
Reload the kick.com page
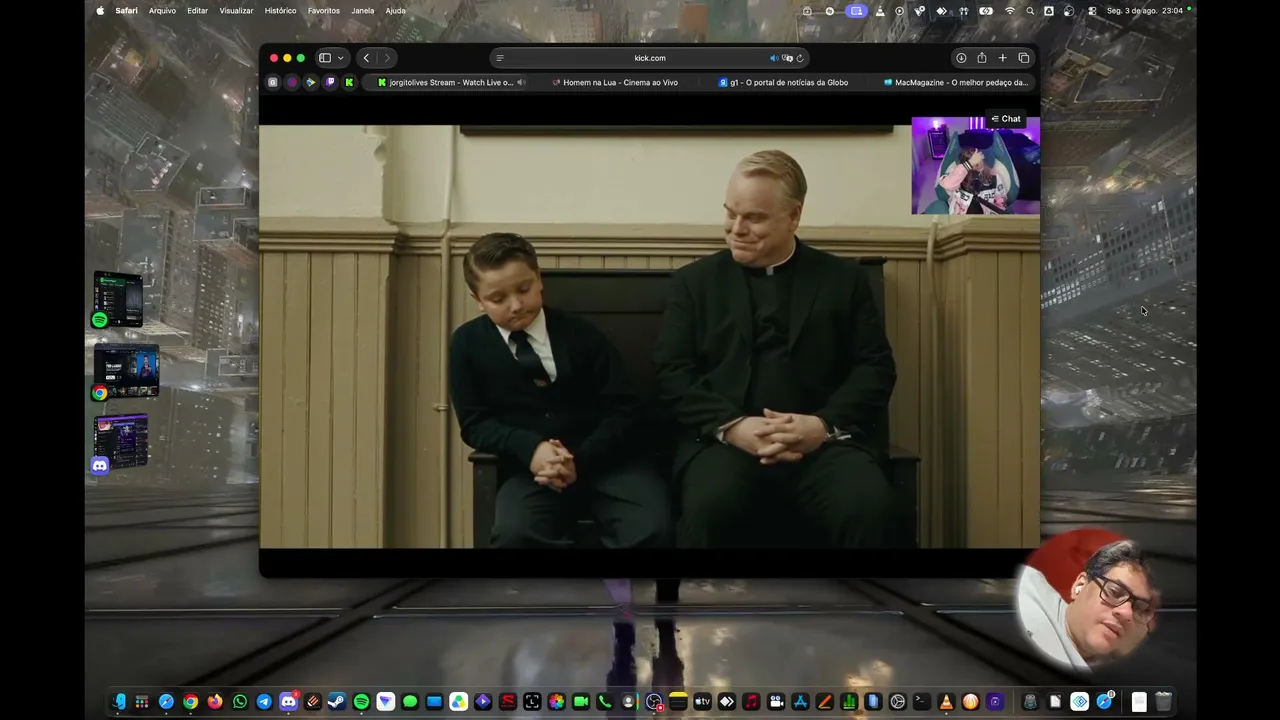tap(800, 58)
